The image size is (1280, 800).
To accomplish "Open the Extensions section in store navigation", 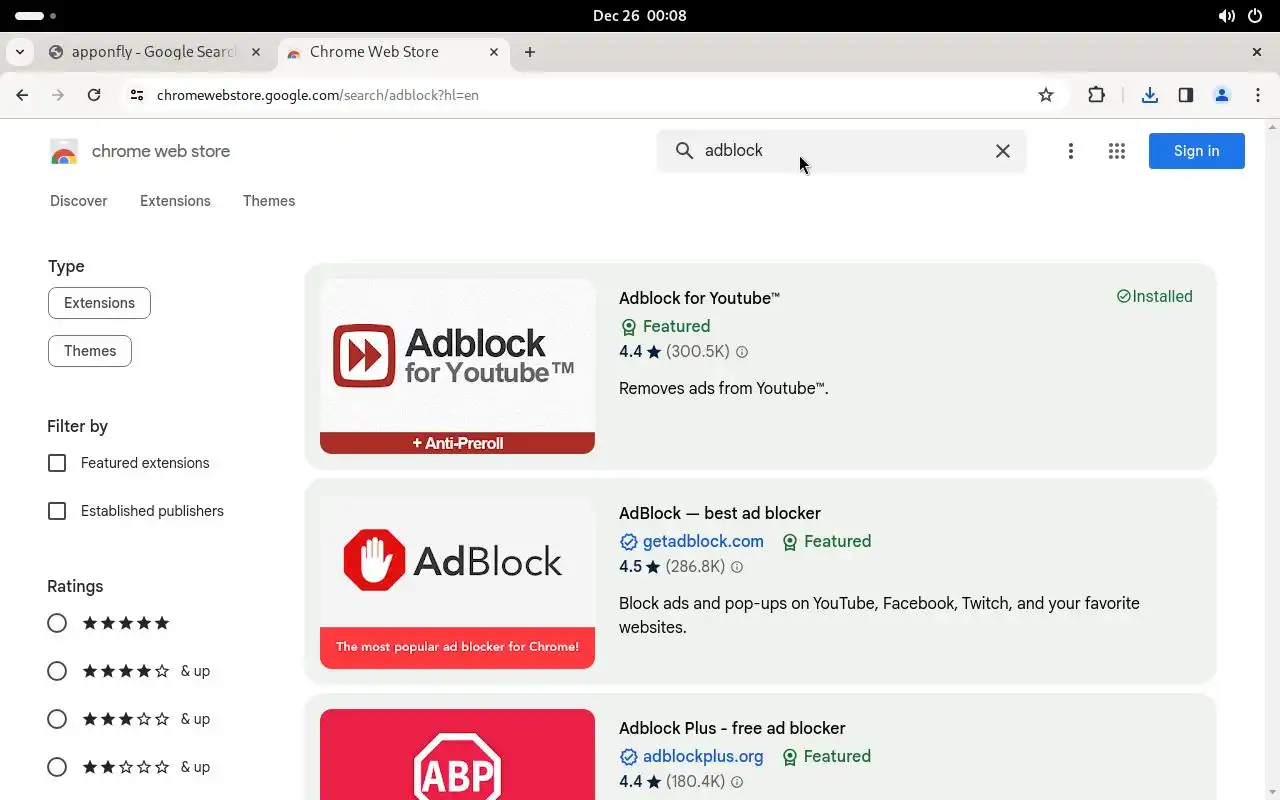I will click(175, 201).
